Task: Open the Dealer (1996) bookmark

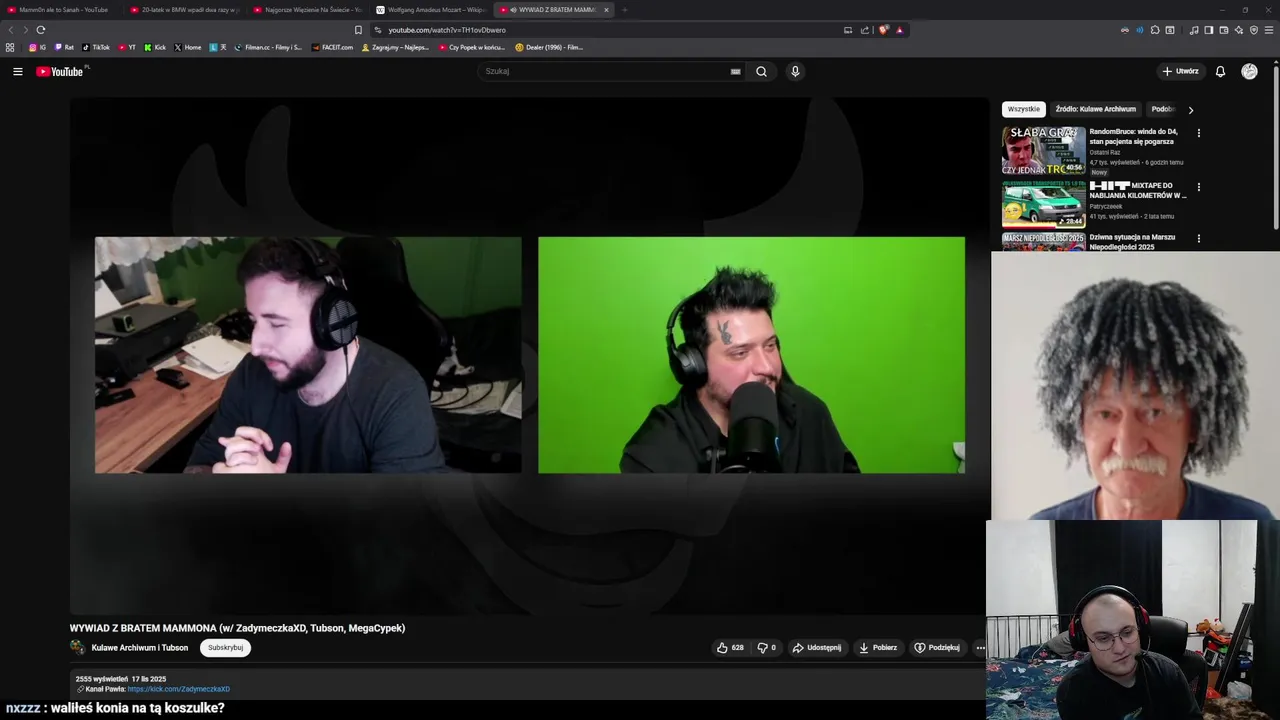Action: tap(549, 47)
